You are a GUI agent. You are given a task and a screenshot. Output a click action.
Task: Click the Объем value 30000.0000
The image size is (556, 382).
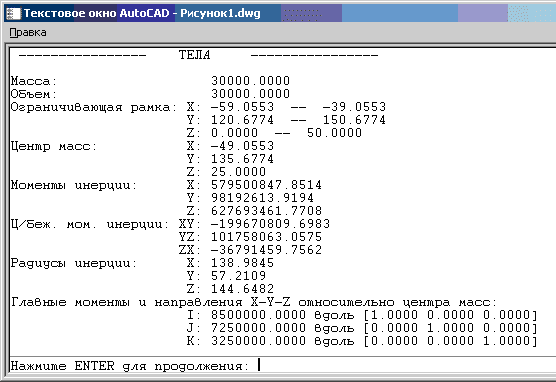pos(251,94)
